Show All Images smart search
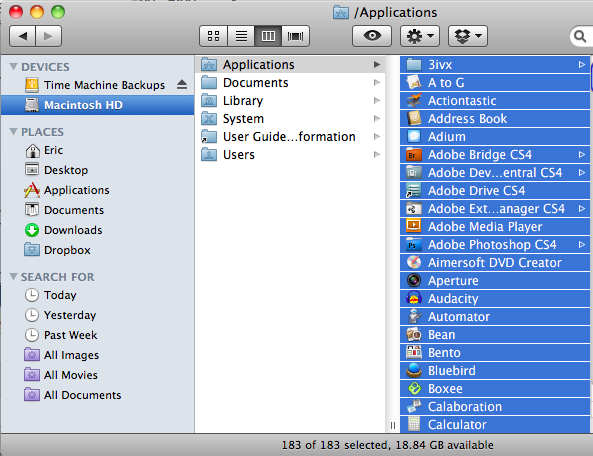593x456 pixels. click(x=98, y=355)
